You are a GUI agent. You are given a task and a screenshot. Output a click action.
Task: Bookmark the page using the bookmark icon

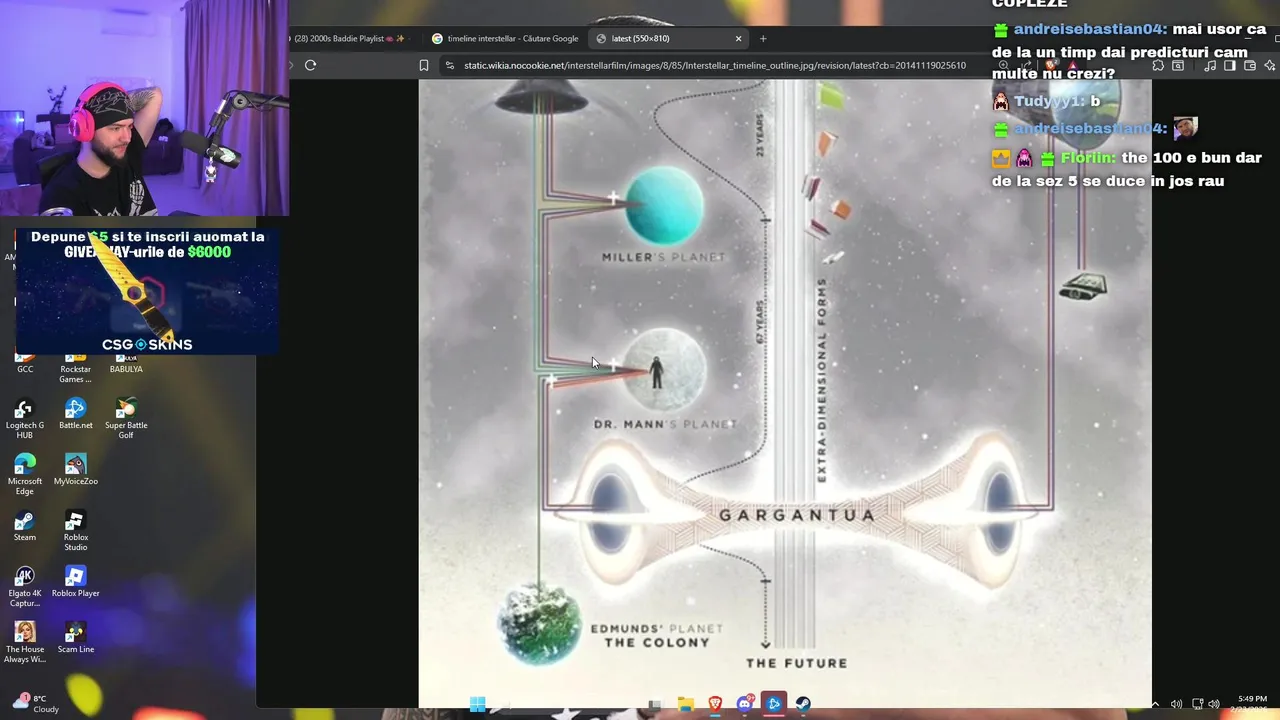click(x=424, y=65)
